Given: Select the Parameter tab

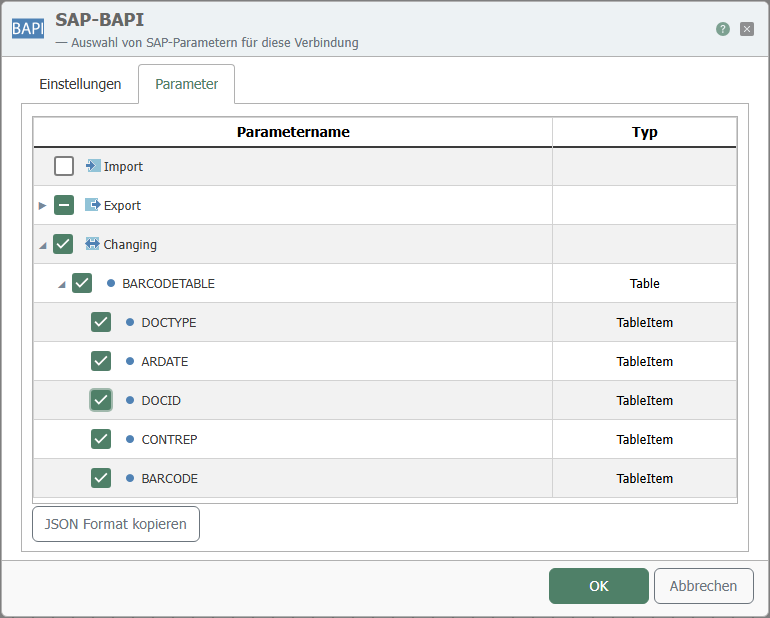Looking at the screenshot, I should click(x=187, y=84).
